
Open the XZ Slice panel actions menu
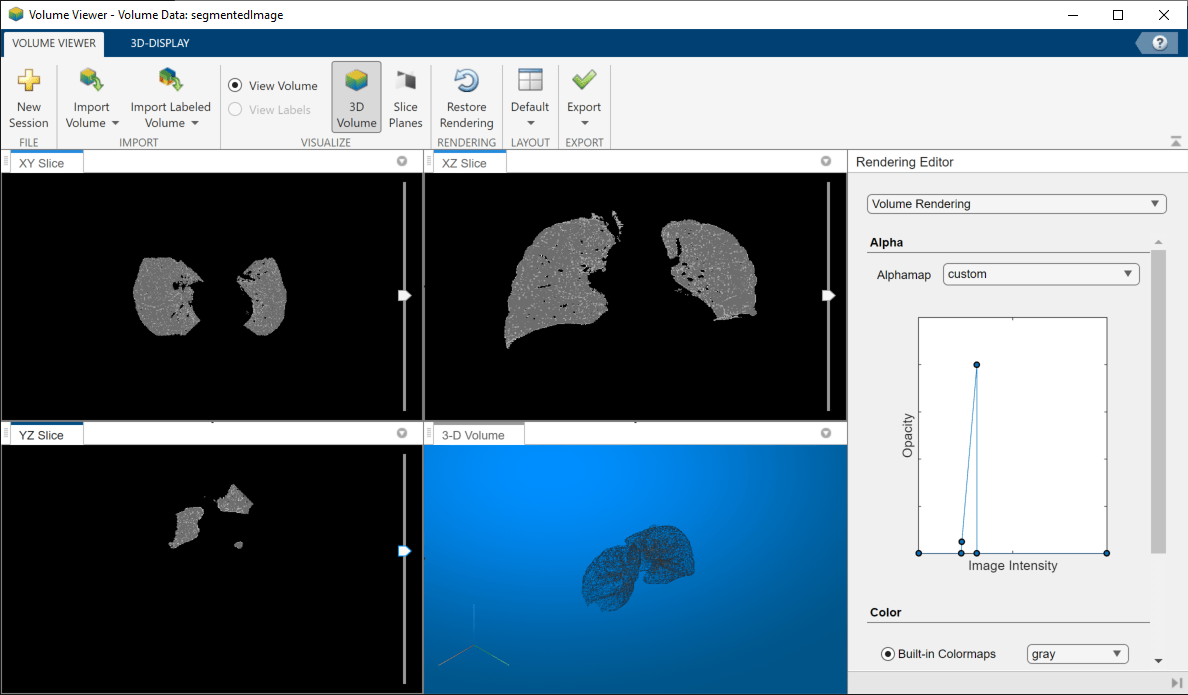[x=826, y=161]
